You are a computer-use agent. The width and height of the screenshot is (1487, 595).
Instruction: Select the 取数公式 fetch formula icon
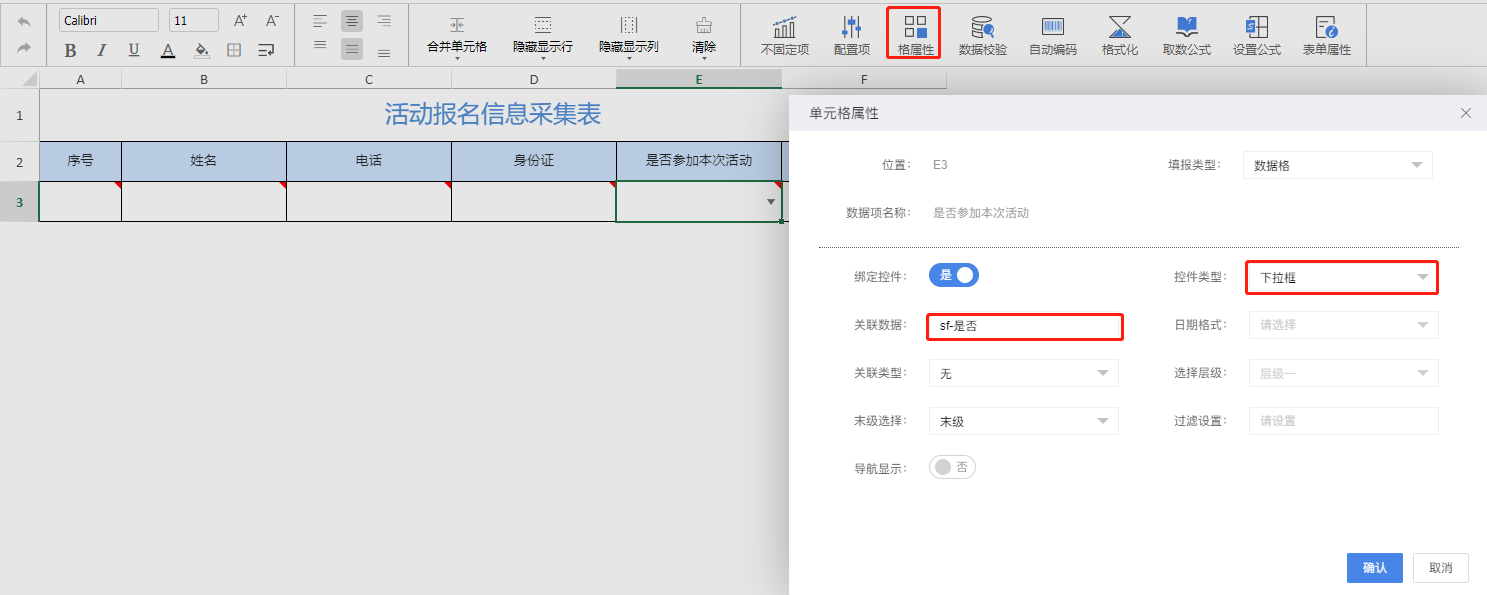click(1186, 35)
